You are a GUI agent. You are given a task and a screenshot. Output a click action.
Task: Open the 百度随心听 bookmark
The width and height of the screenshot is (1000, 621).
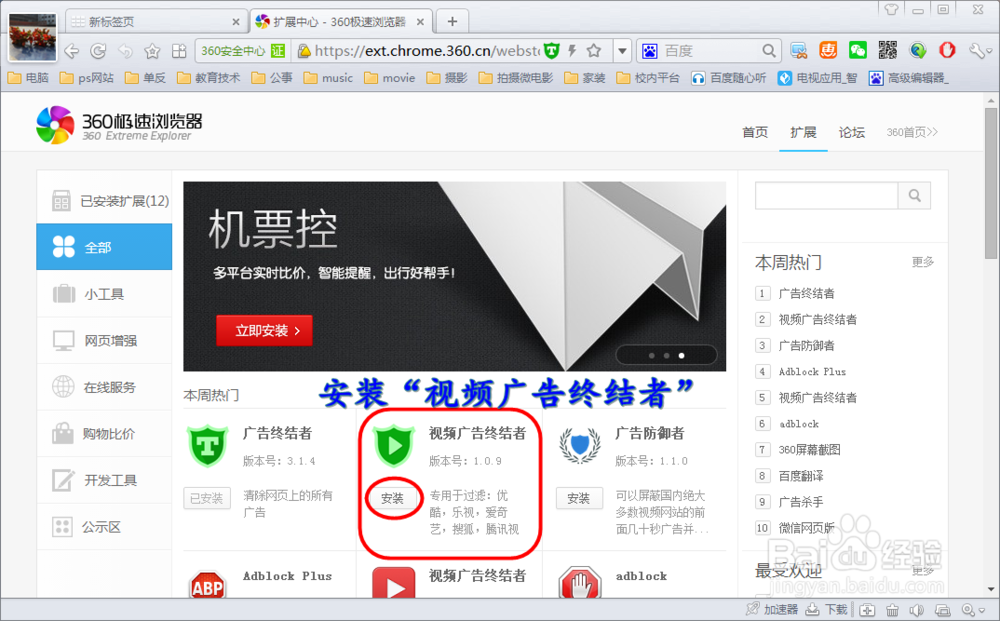tap(730, 78)
